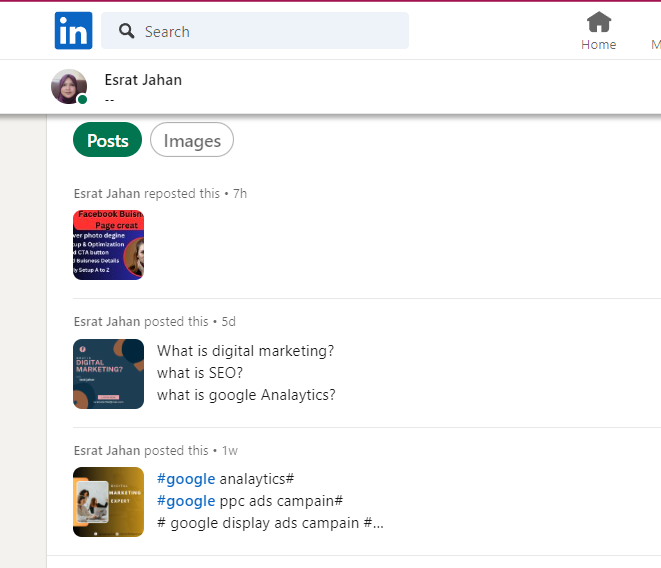Switch to the Images filter pill

(192, 141)
